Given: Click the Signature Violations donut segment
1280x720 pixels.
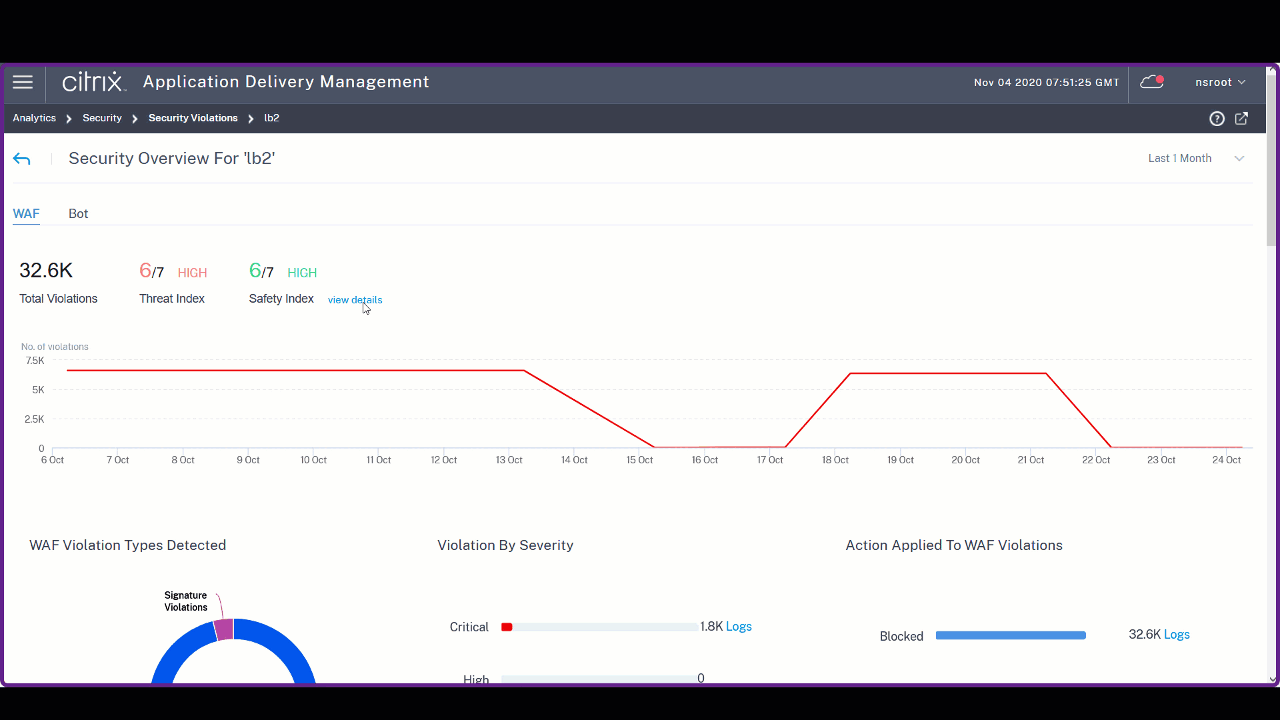Looking at the screenshot, I should [x=224, y=629].
